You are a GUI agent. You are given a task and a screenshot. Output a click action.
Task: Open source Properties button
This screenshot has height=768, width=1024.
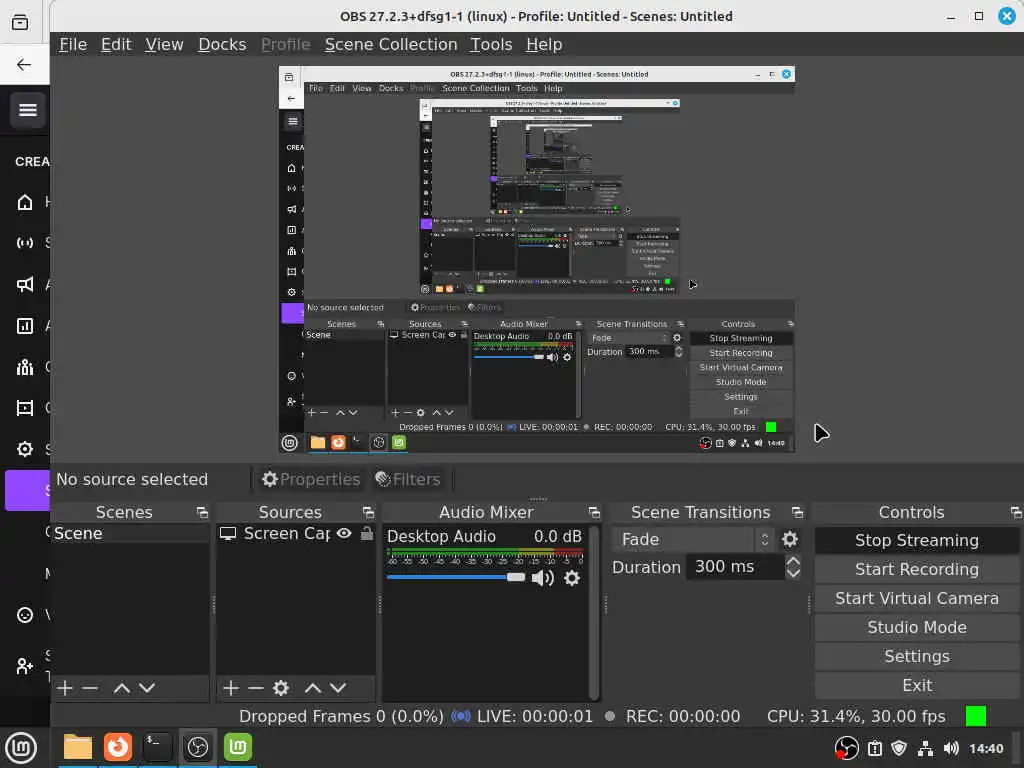click(x=311, y=479)
